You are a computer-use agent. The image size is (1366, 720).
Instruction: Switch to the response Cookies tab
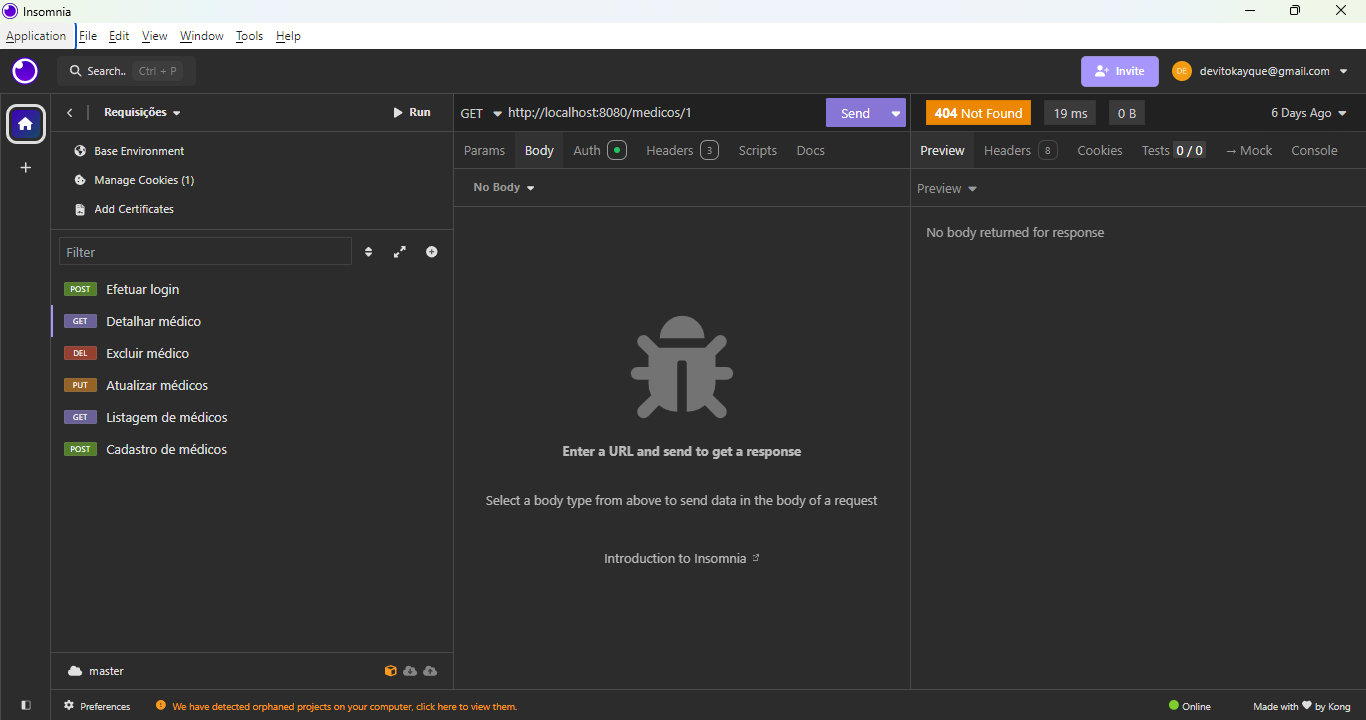pos(1100,151)
